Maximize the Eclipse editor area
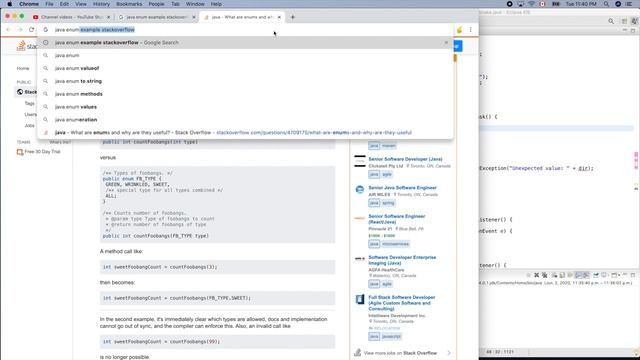Viewport: 640px width, 360px height. click(633, 31)
